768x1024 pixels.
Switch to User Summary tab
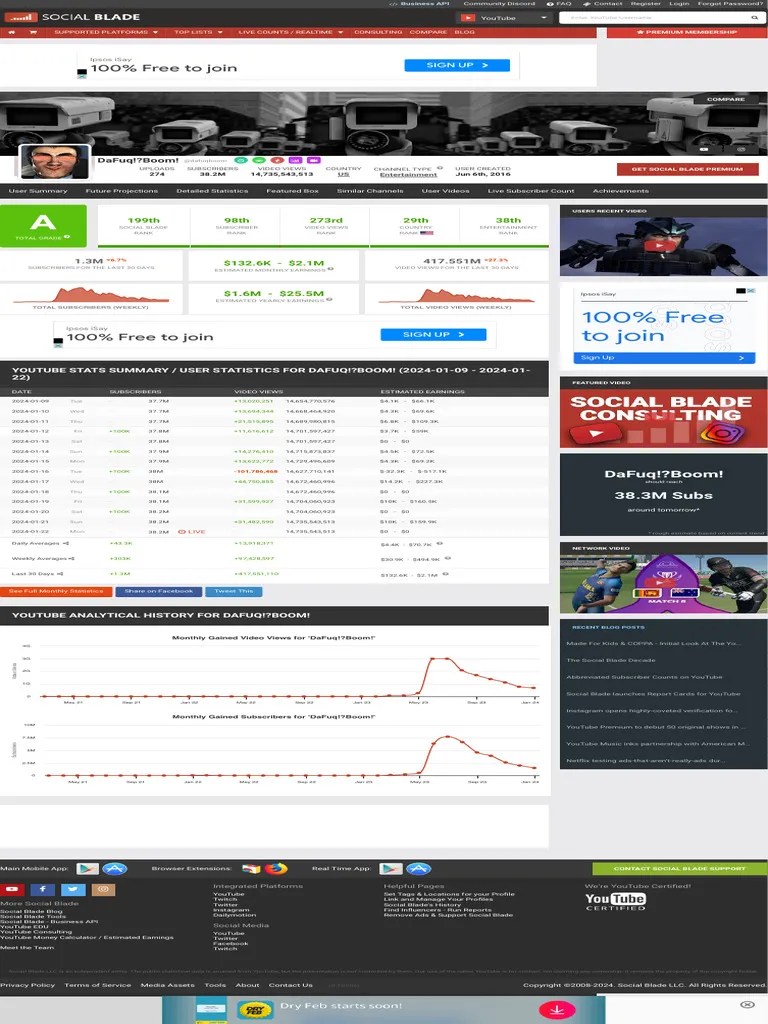pos(38,191)
